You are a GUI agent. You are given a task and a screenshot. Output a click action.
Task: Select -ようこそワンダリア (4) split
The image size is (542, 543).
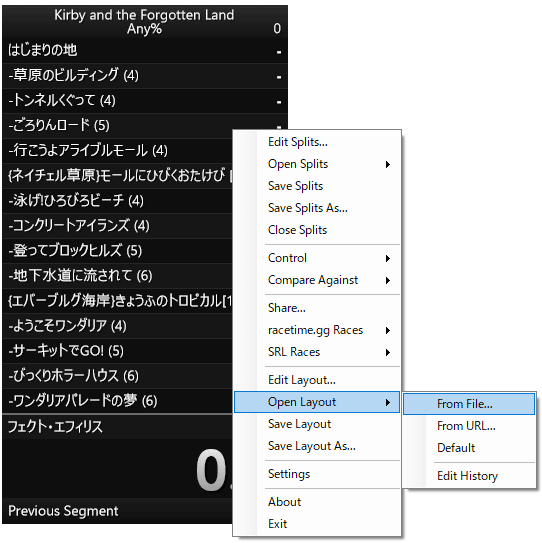tap(117, 326)
